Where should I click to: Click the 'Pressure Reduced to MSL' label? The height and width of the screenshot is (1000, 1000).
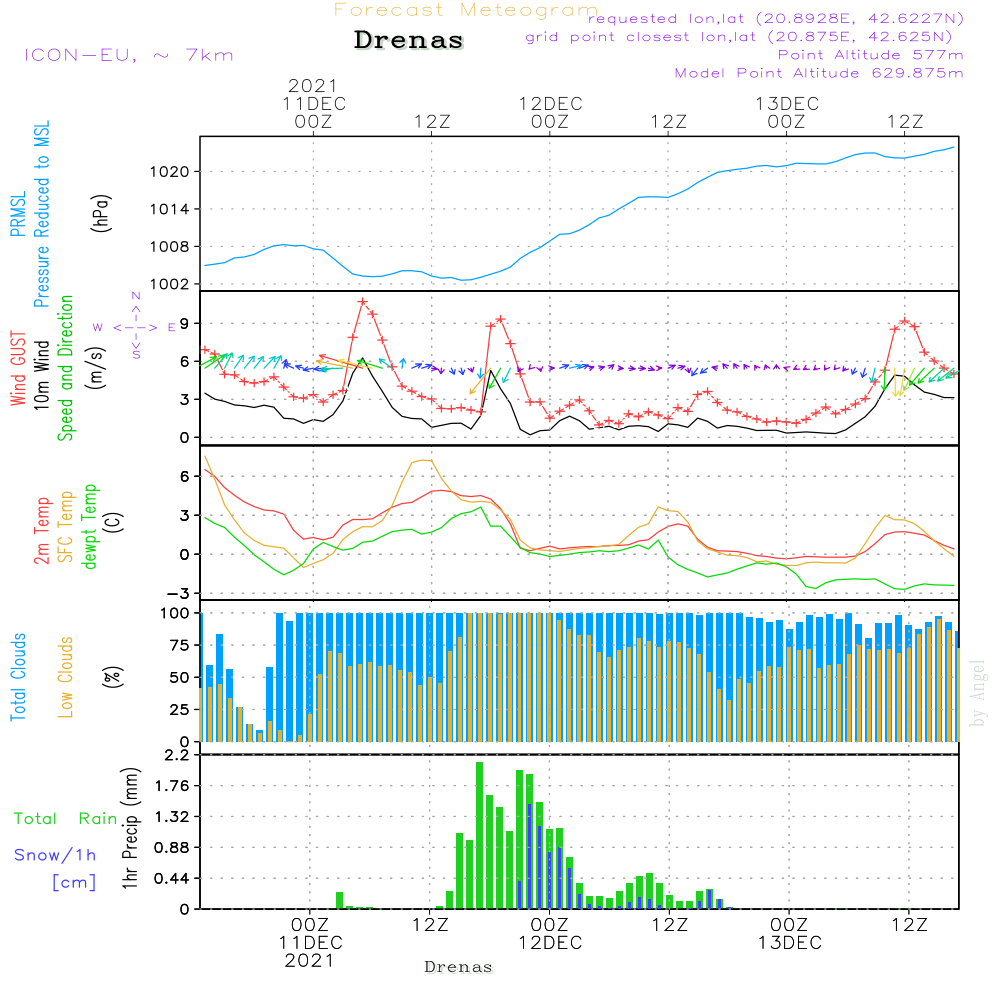41,214
